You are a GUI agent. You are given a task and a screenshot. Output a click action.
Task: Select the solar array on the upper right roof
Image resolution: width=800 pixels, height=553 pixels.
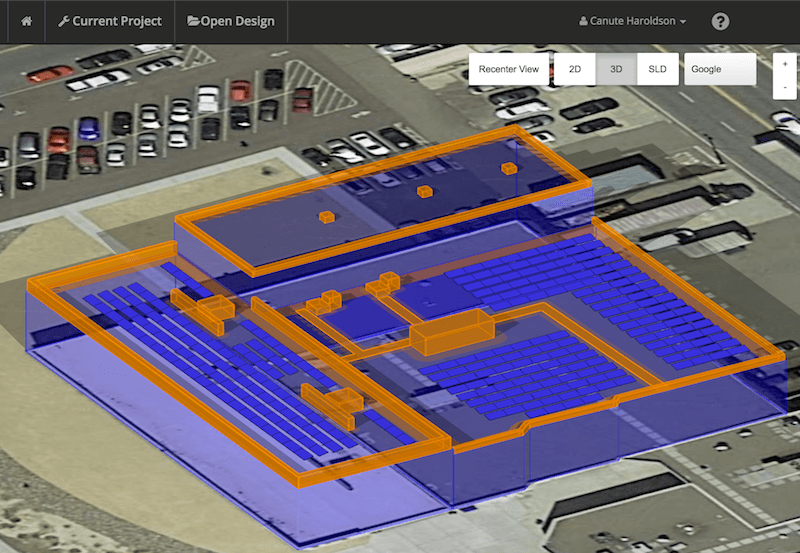[x=600, y=290]
